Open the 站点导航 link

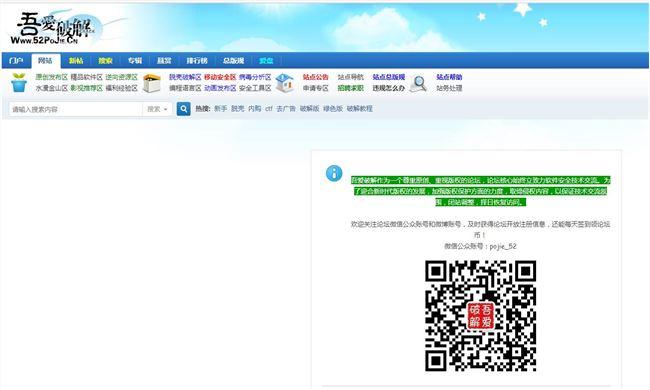(351, 77)
